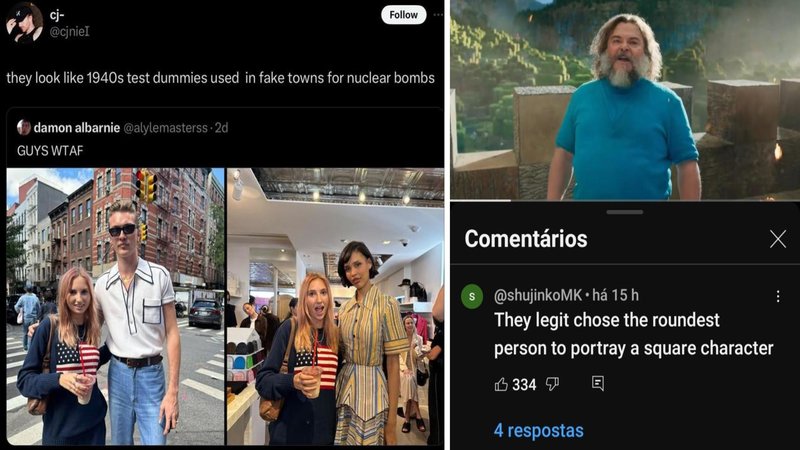Open the store photo with striped dress
Image resolution: width=800 pixels, height=450 pixels.
point(335,306)
